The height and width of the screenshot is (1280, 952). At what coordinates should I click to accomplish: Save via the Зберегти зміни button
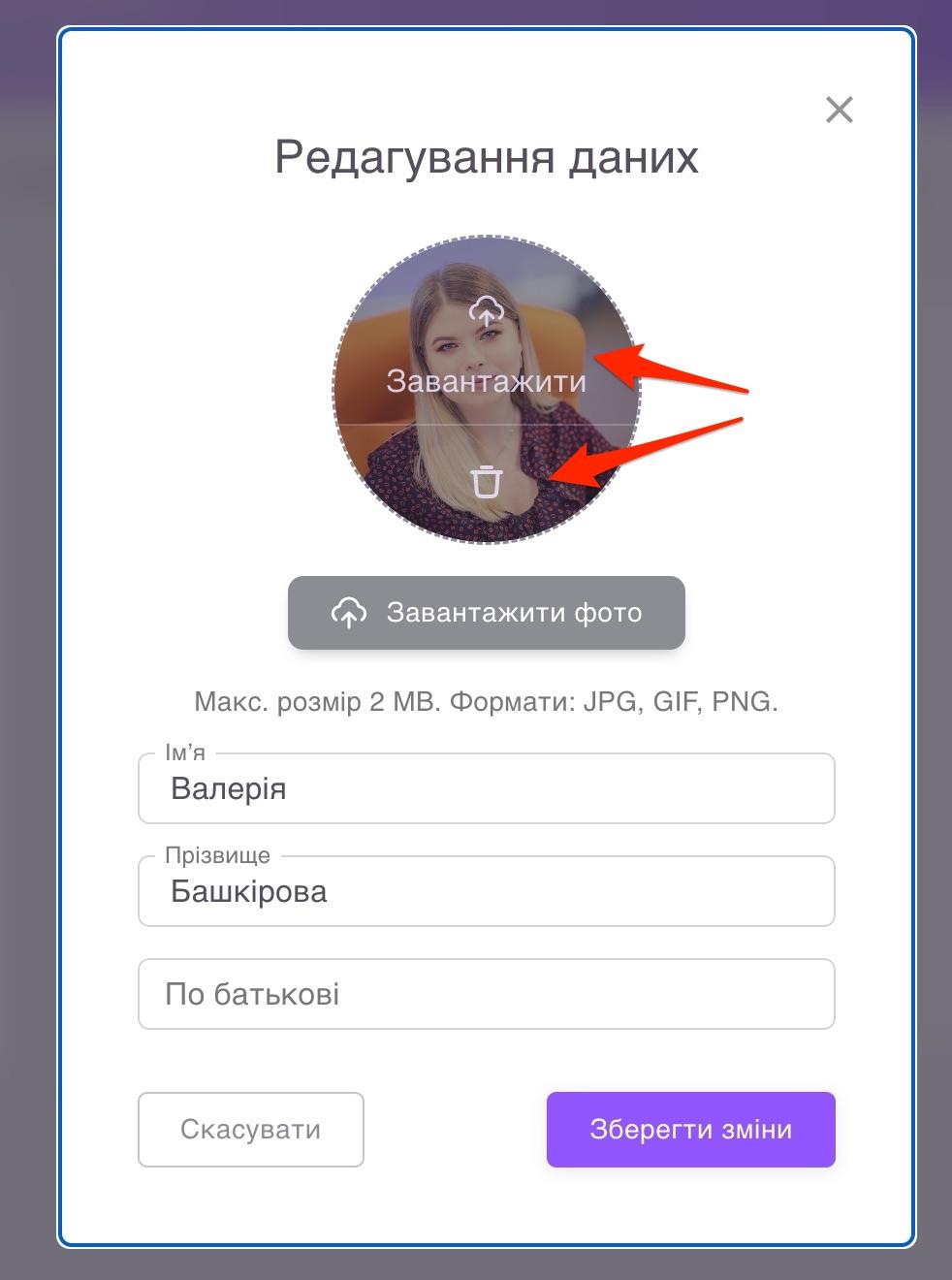point(691,1130)
